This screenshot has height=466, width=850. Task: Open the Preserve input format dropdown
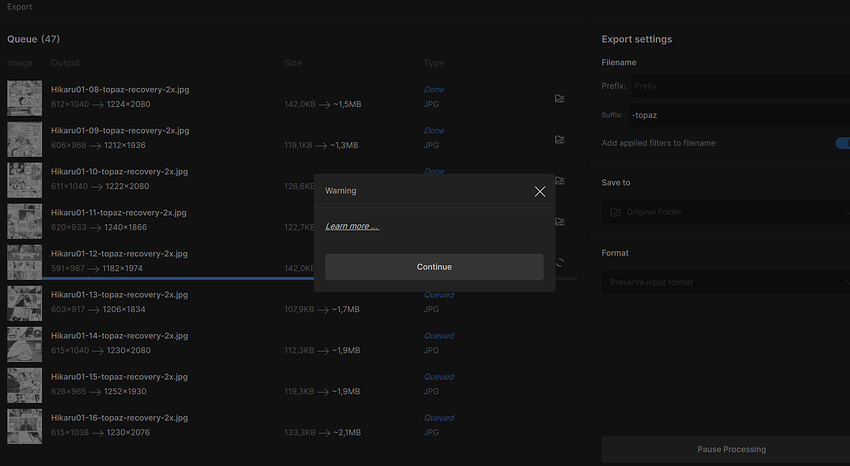pos(725,283)
